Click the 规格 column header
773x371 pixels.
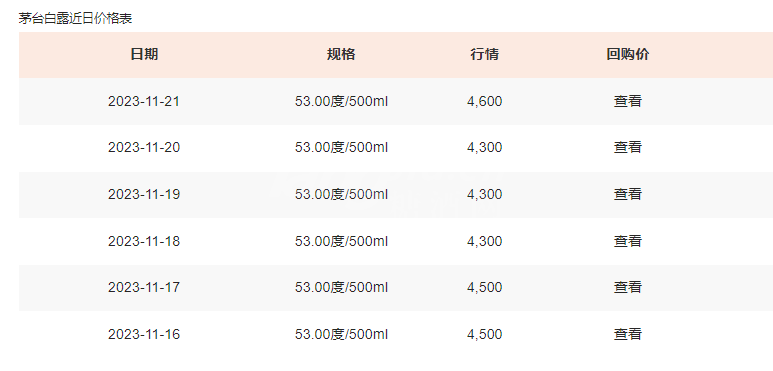point(341,54)
